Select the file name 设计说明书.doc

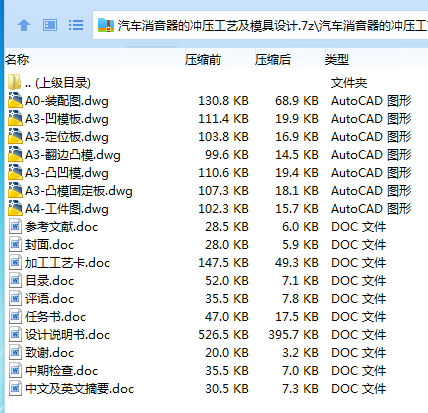[x=68, y=335]
